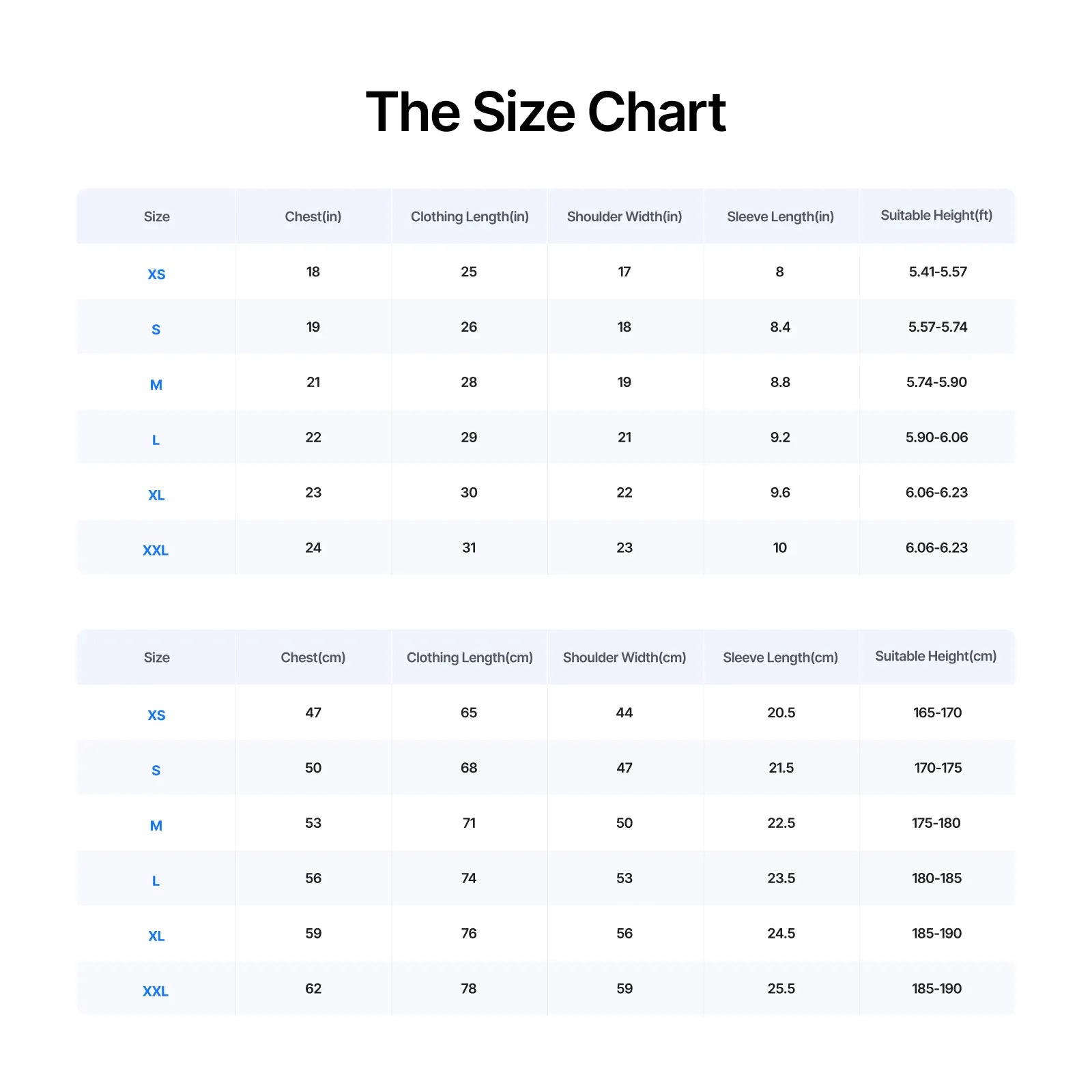Select the M size in the inches table

[156, 385]
